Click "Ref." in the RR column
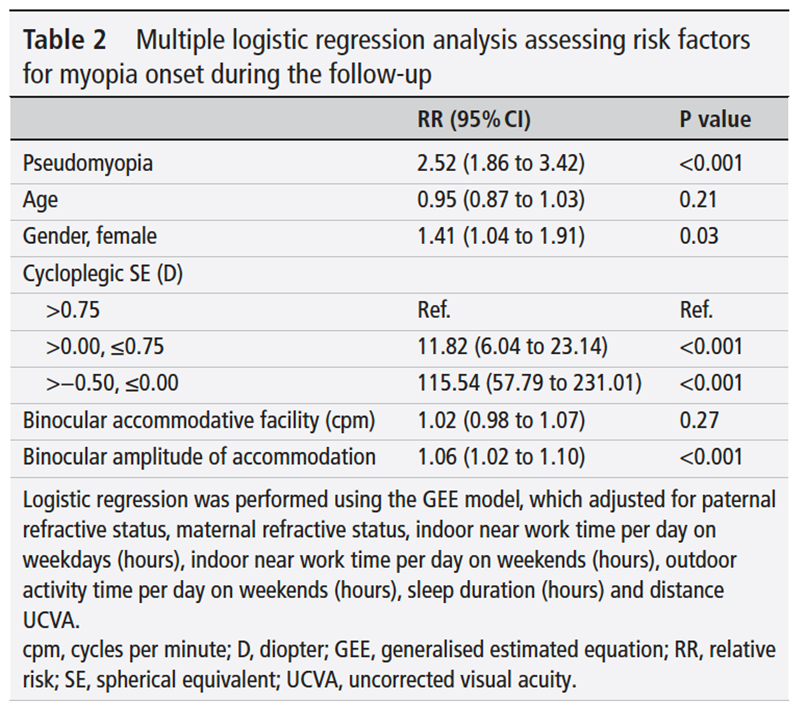This screenshot has width=806, height=702. point(434,309)
